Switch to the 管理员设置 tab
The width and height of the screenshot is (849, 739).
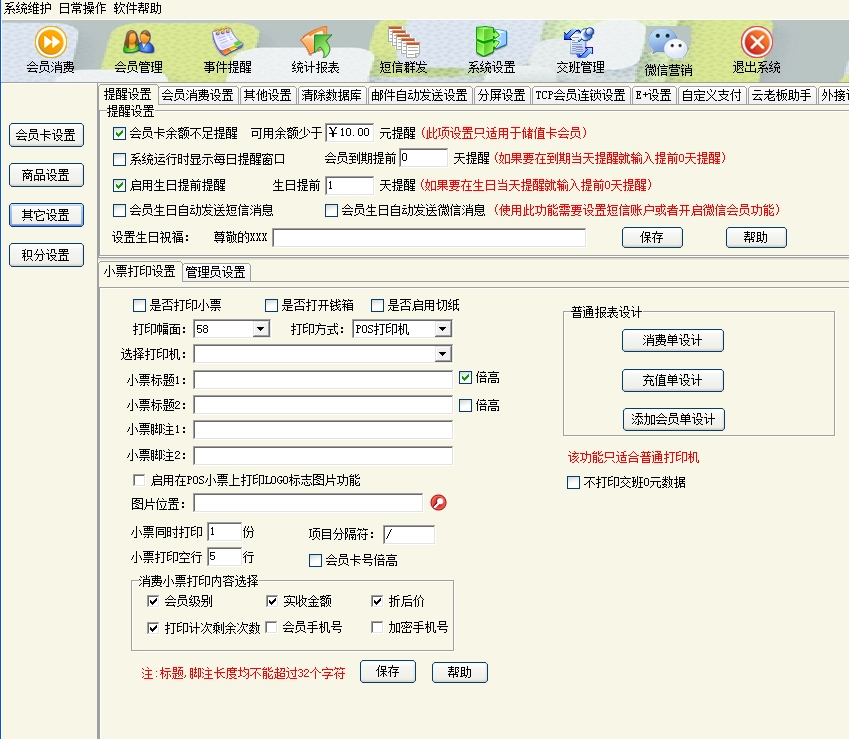216,272
